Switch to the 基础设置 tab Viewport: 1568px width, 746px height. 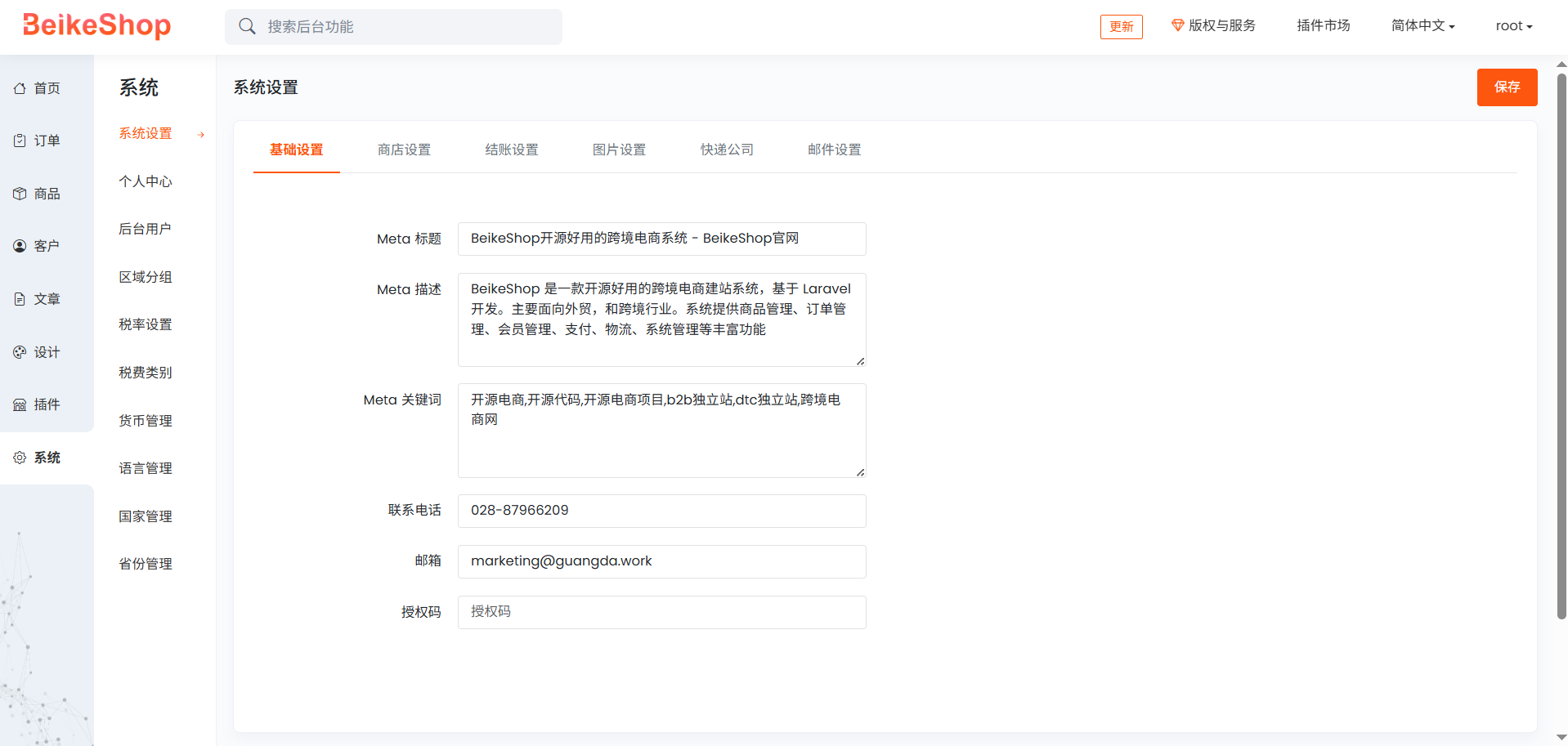[x=296, y=150]
